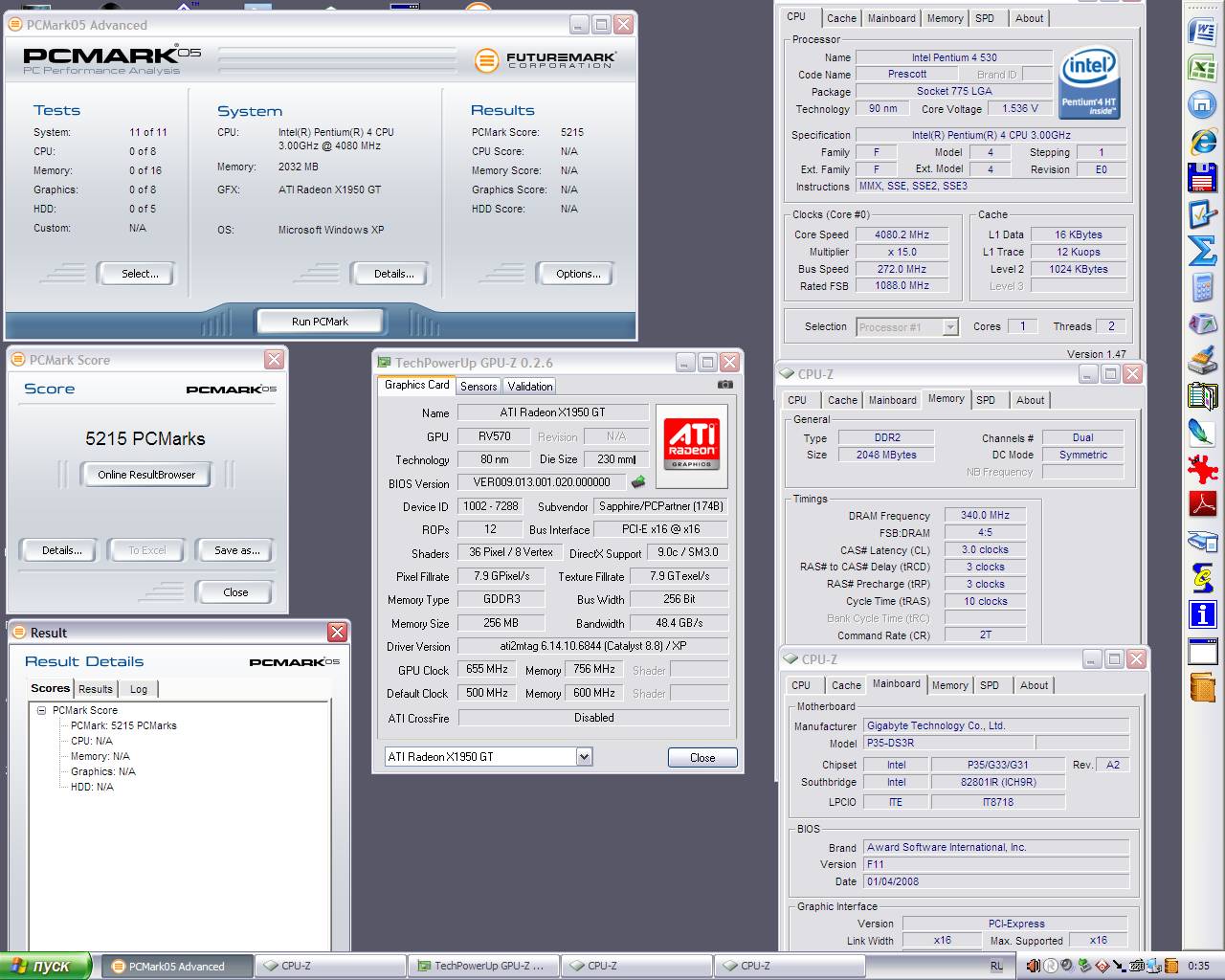Image resolution: width=1225 pixels, height=980 pixels.
Task: Click the red splat icon in launcher bar
Action: pyautogui.click(x=1202, y=469)
